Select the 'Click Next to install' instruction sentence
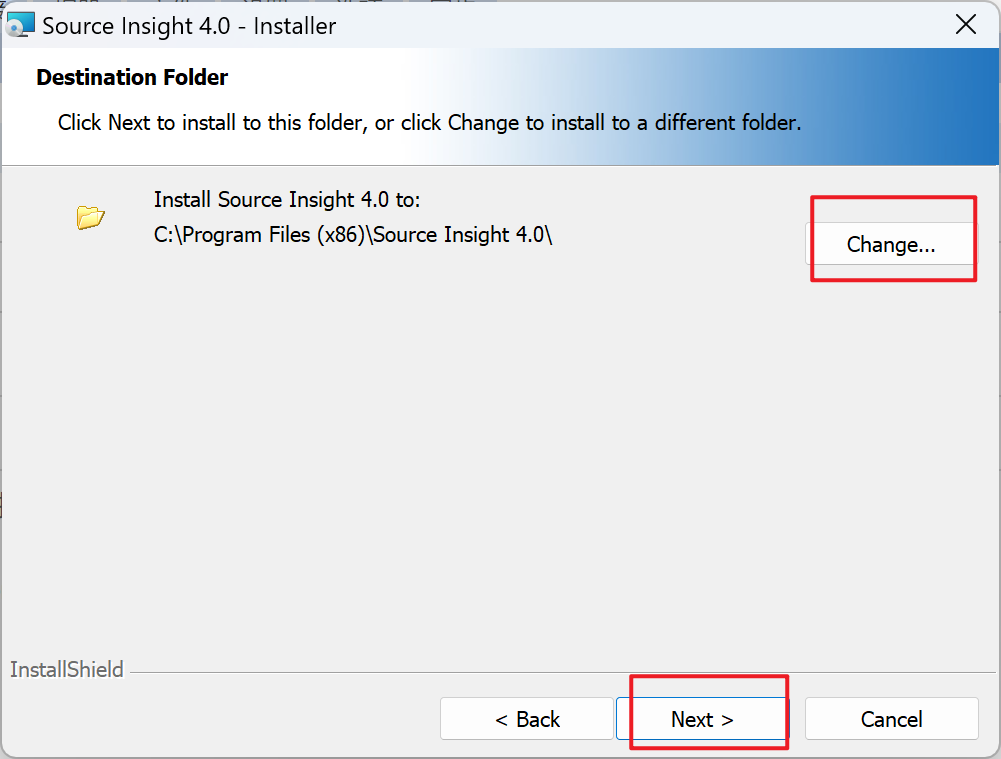The width and height of the screenshot is (1001, 759). (x=430, y=122)
